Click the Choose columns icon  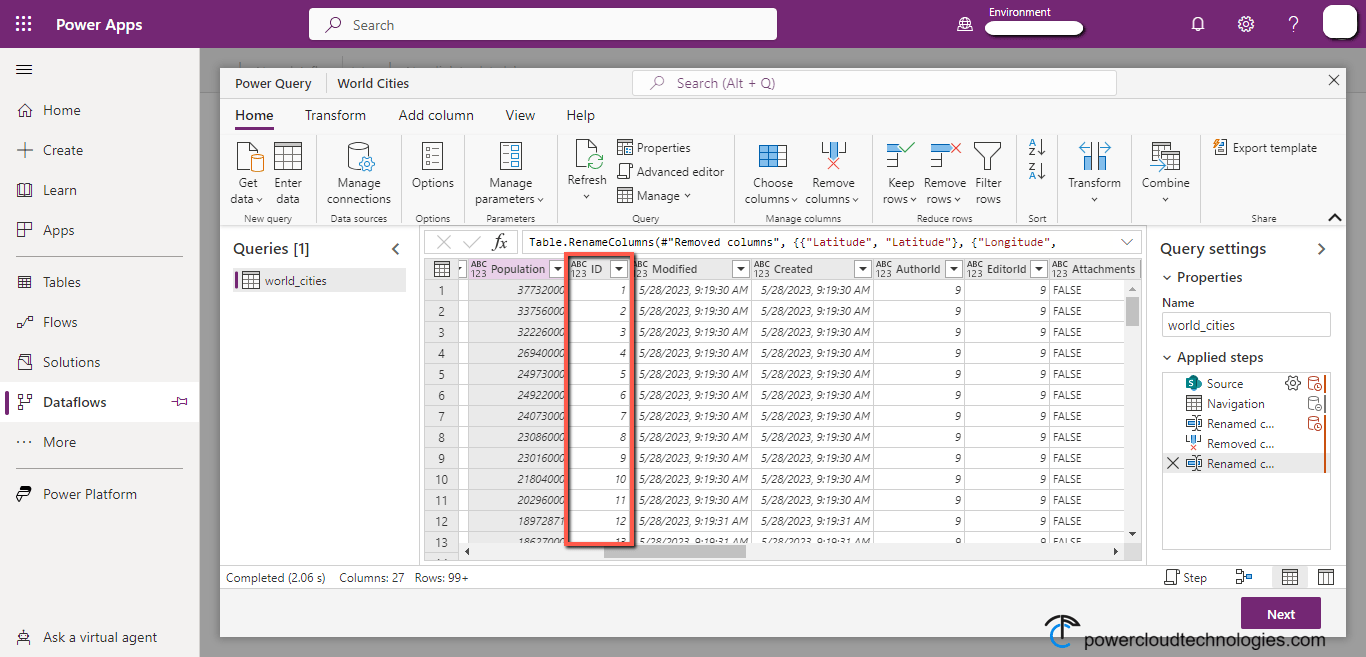(x=772, y=156)
